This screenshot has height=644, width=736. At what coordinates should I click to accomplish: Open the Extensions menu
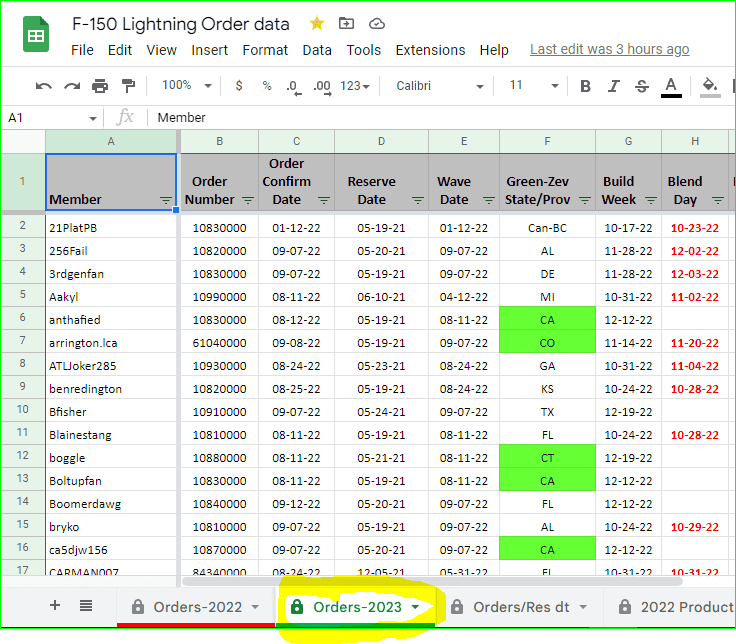pyautogui.click(x=430, y=50)
